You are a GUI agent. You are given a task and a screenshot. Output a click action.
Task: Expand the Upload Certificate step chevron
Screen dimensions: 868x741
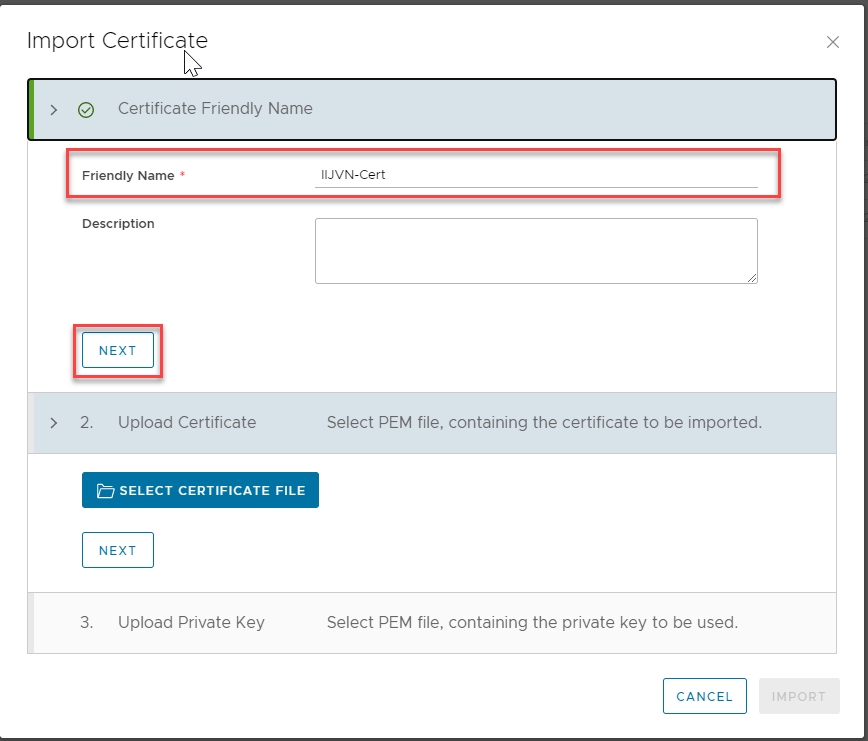click(x=54, y=423)
